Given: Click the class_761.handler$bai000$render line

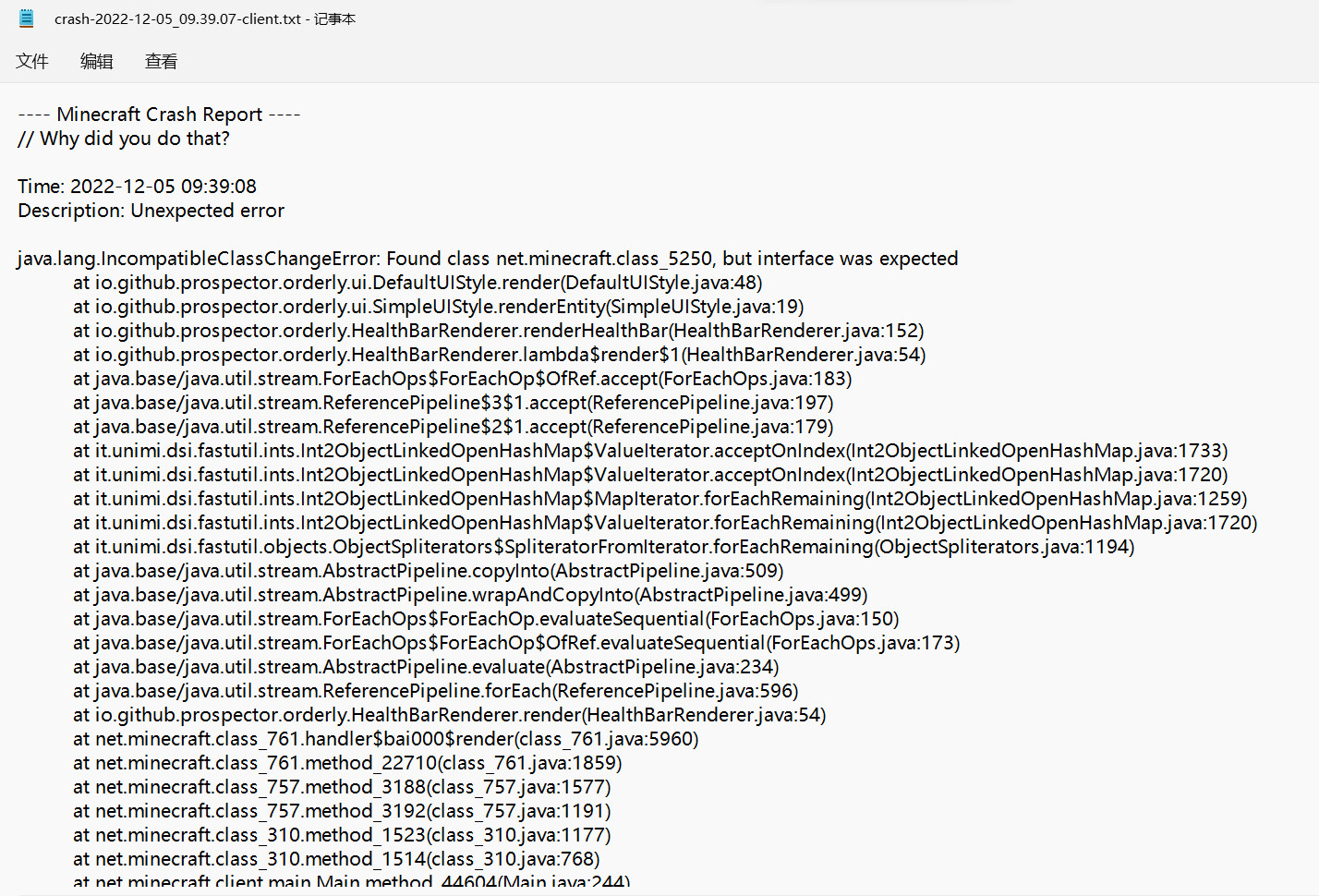Looking at the screenshot, I should (386, 739).
